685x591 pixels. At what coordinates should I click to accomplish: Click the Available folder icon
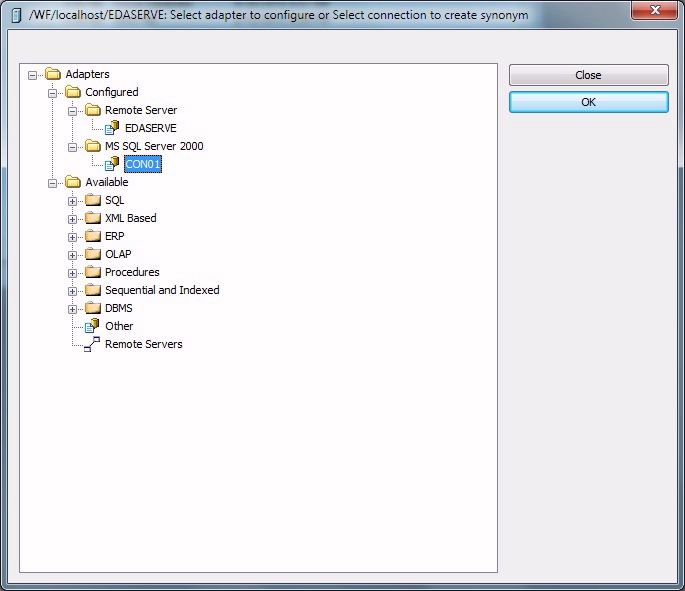click(73, 182)
